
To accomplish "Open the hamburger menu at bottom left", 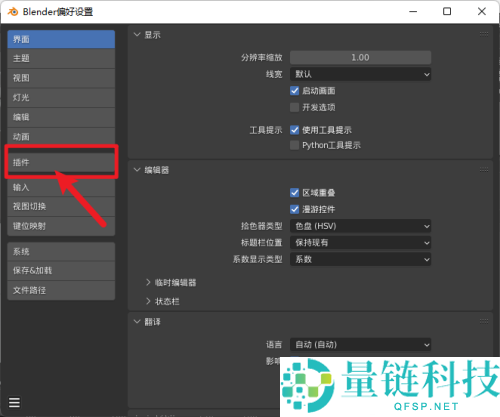I will (x=14, y=402).
